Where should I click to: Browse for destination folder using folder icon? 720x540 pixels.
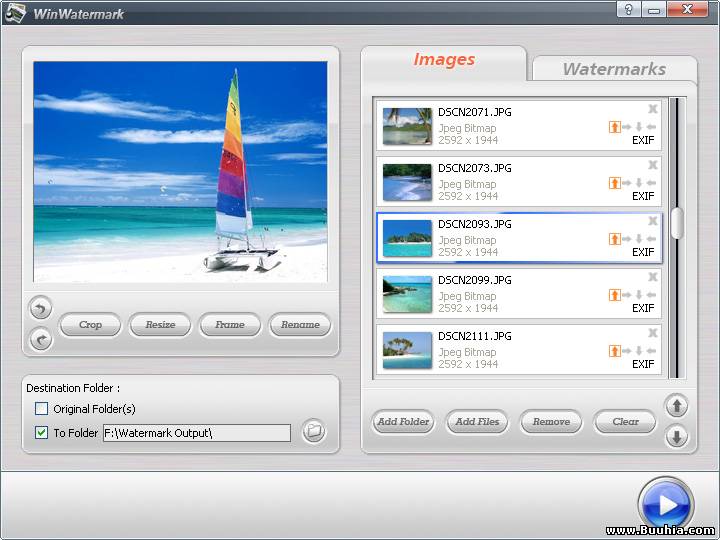(314, 431)
